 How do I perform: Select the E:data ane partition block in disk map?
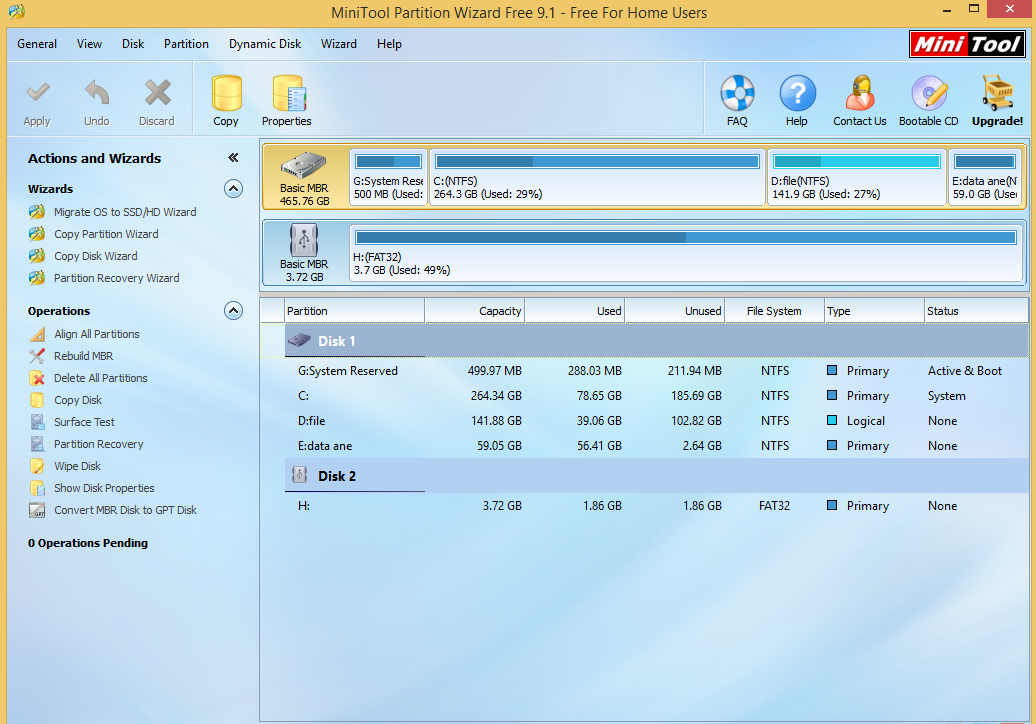985,177
